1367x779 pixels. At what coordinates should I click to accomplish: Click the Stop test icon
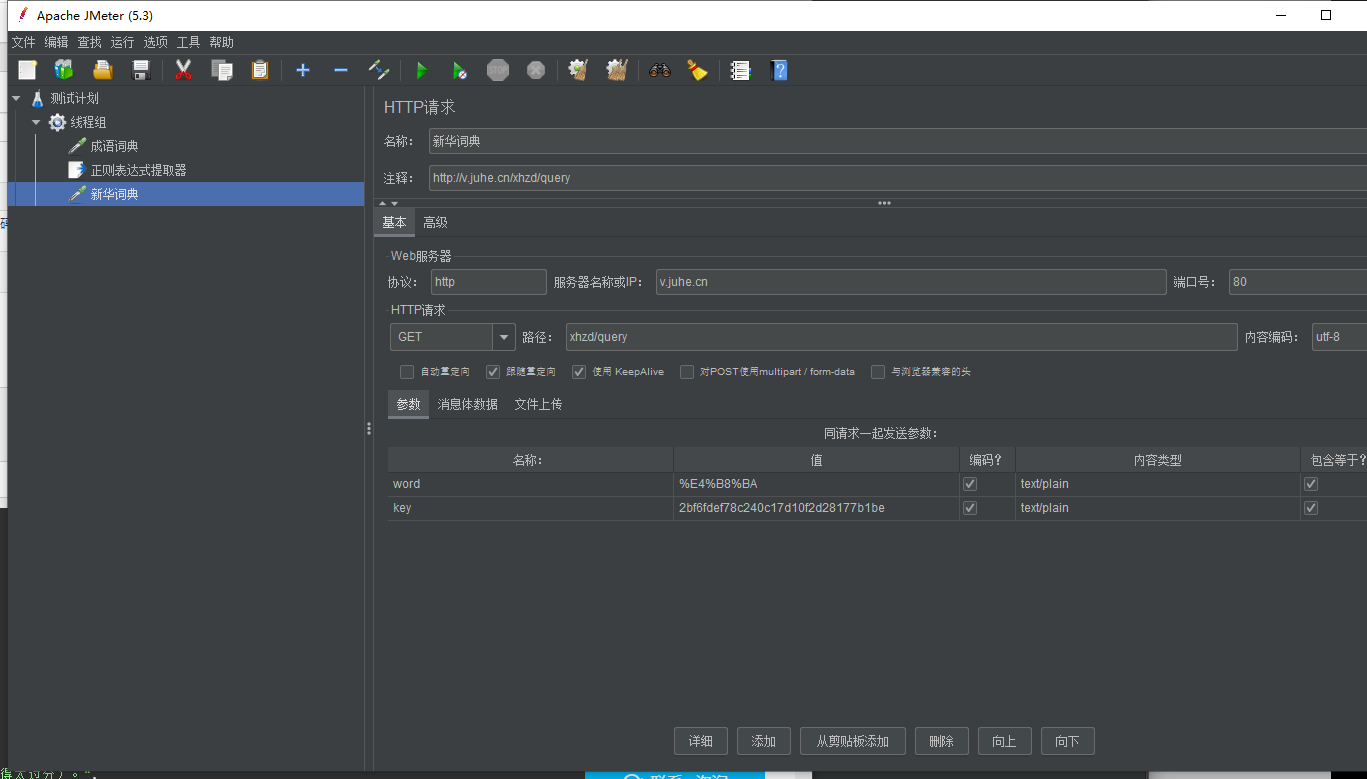(498, 70)
